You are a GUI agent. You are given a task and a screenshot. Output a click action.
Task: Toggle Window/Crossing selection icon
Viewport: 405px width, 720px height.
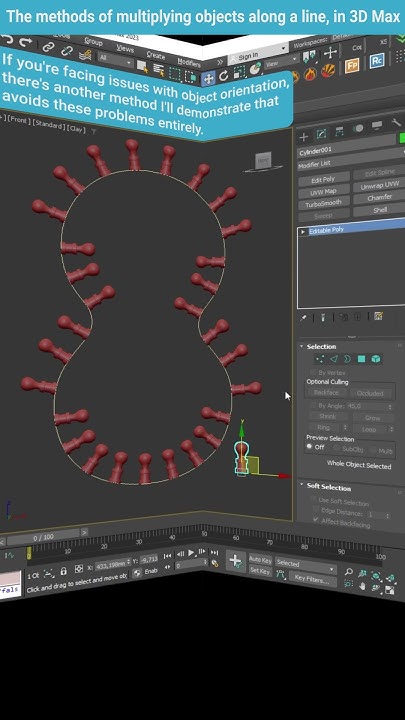pyautogui.click(x=190, y=76)
